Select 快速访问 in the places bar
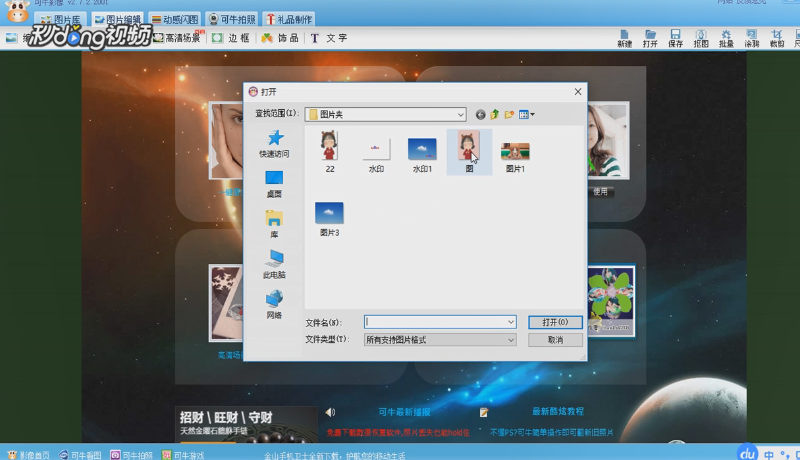Screen dimensions: 800x460 [x=274, y=144]
